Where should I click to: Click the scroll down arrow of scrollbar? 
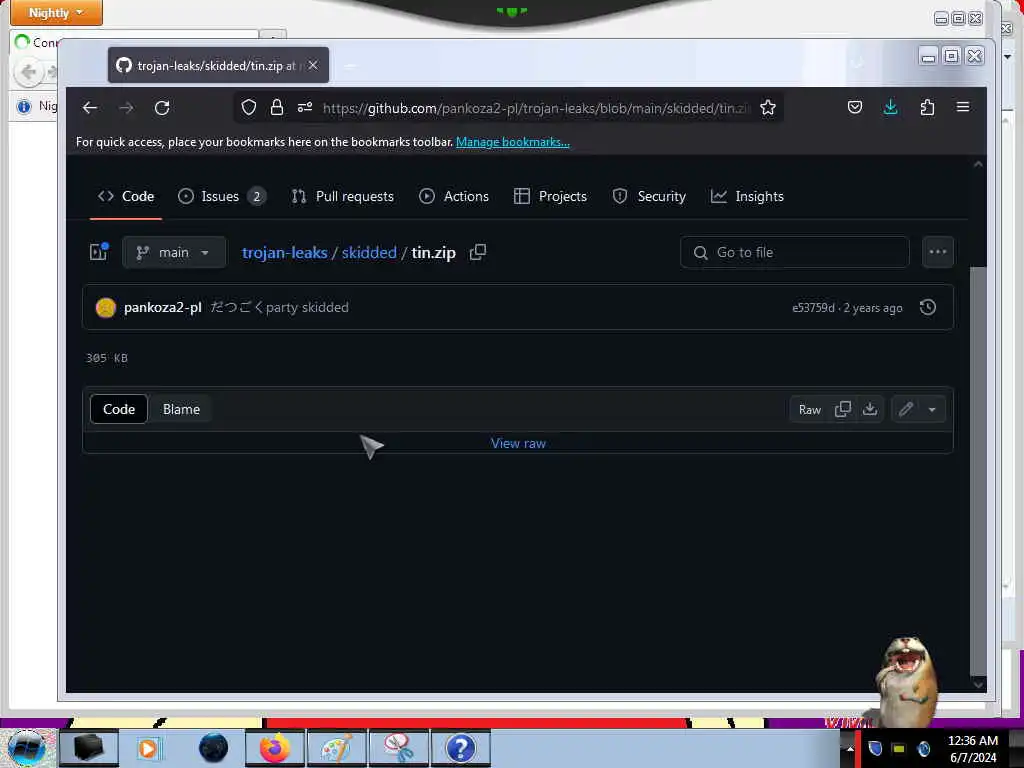coord(978,684)
